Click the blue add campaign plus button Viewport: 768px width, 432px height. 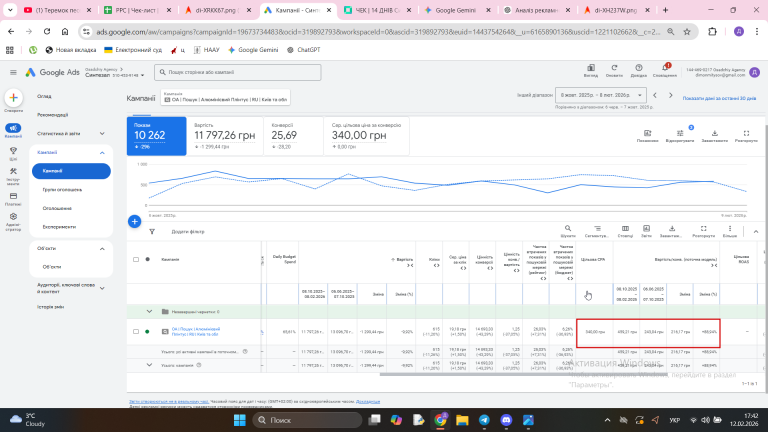(x=134, y=220)
